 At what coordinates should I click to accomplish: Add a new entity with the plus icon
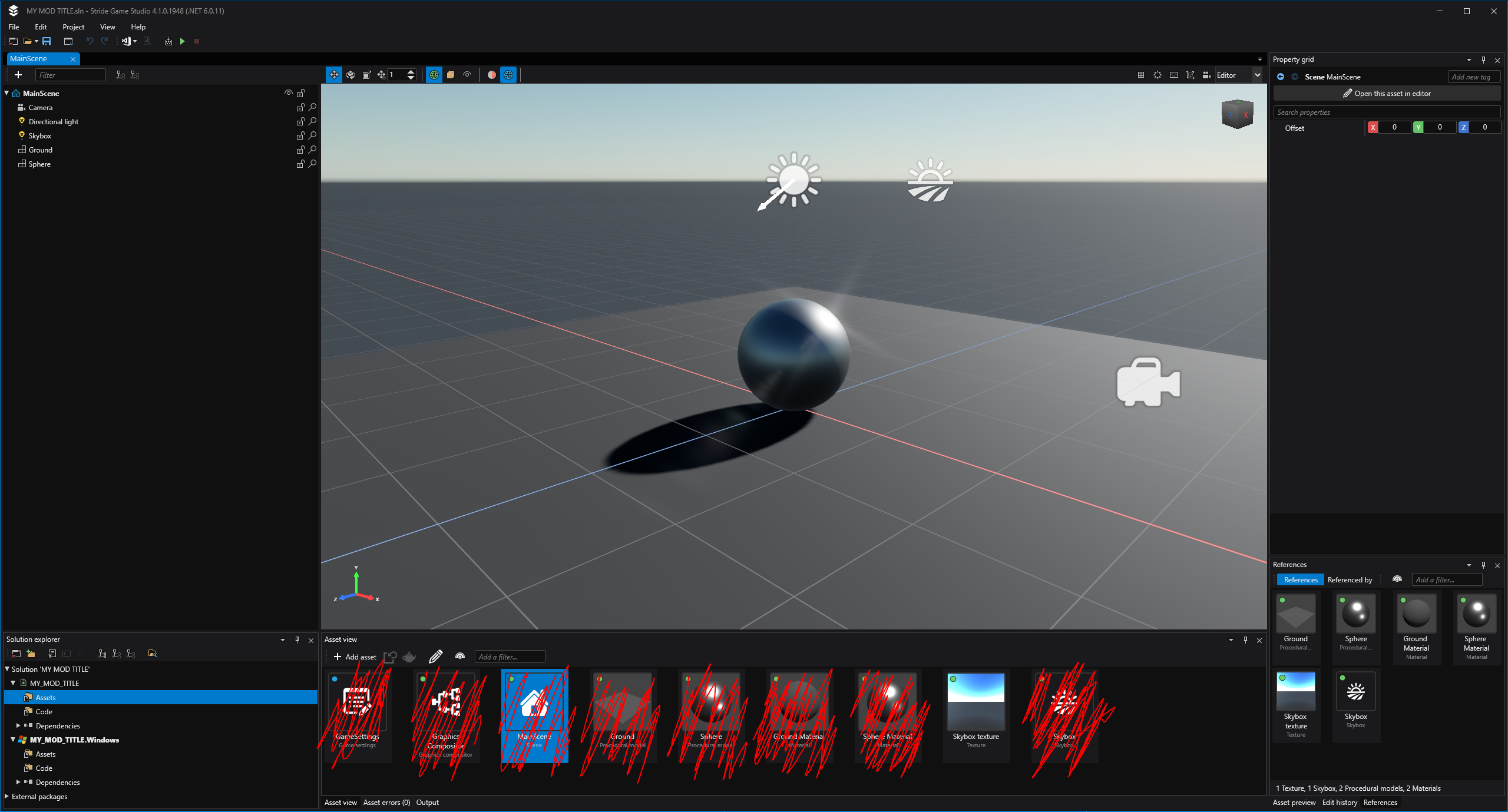pyautogui.click(x=18, y=75)
